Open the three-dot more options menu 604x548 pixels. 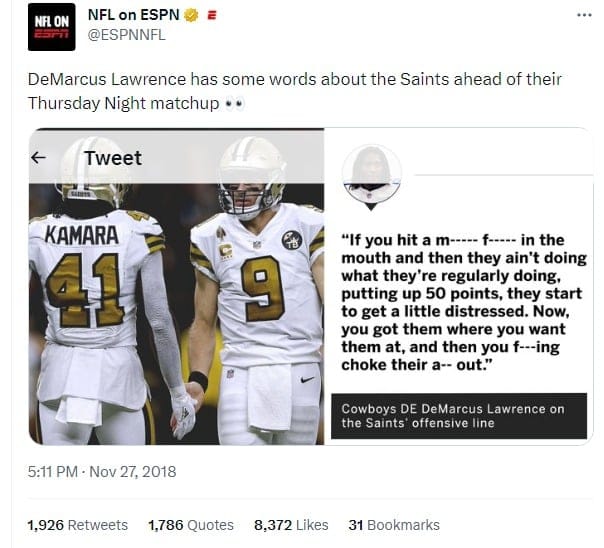pos(584,15)
